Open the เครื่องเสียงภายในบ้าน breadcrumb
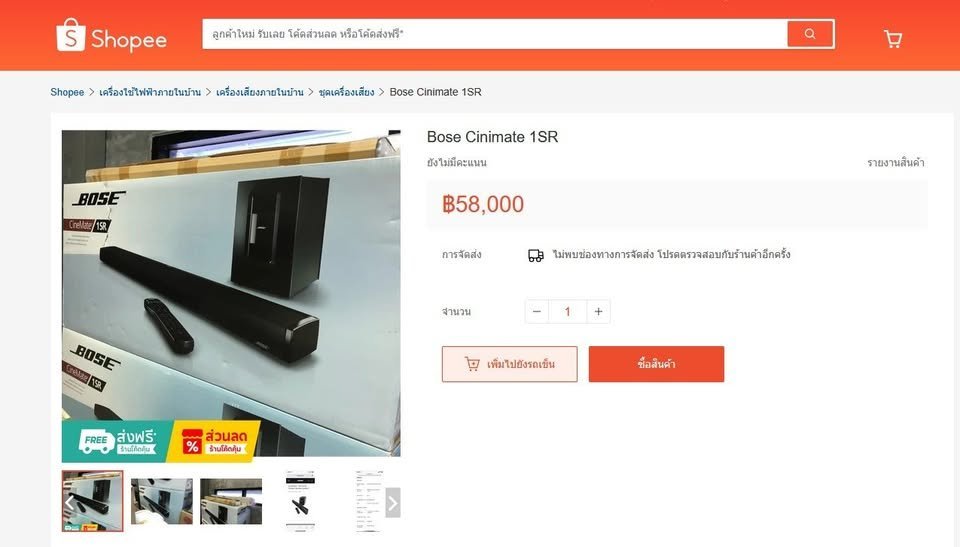 tap(260, 92)
